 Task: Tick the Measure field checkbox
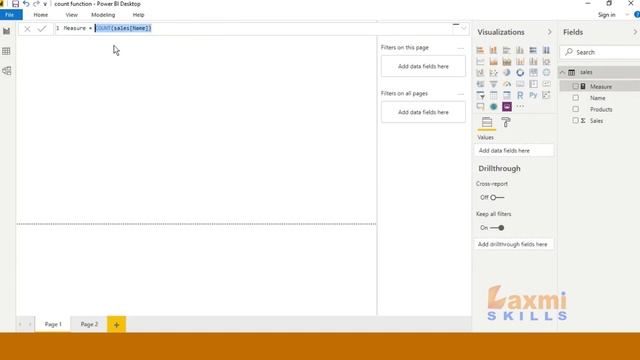tap(576, 87)
